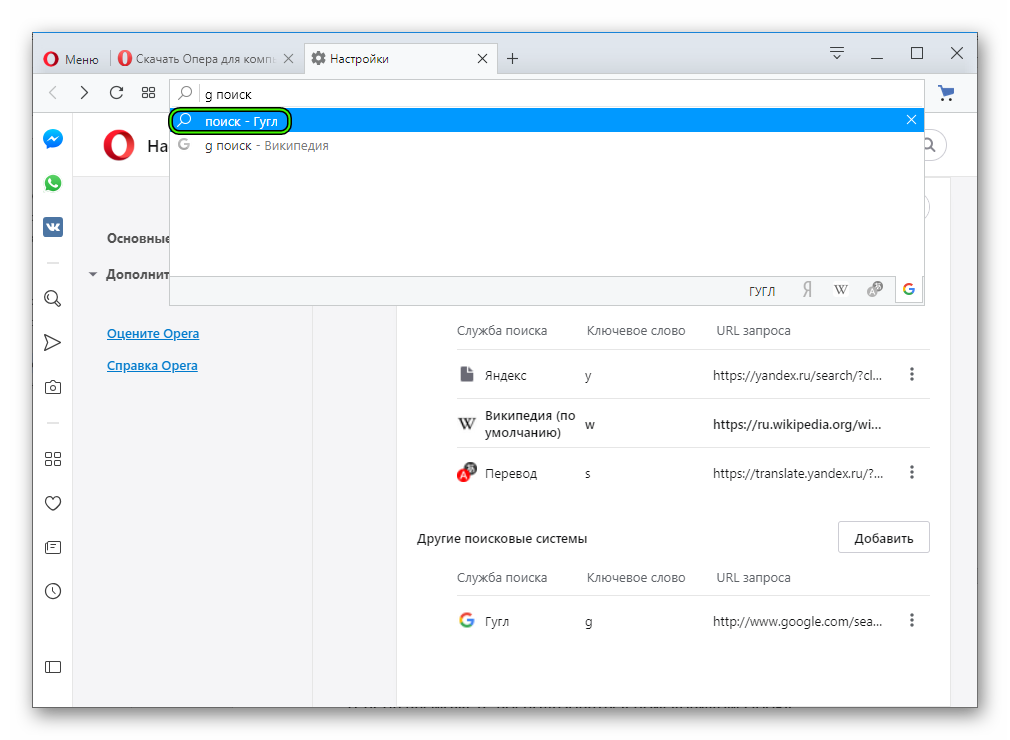1010x740 pixels.
Task: Click the www.google.com search URL
Action: pyautogui.click(x=797, y=621)
